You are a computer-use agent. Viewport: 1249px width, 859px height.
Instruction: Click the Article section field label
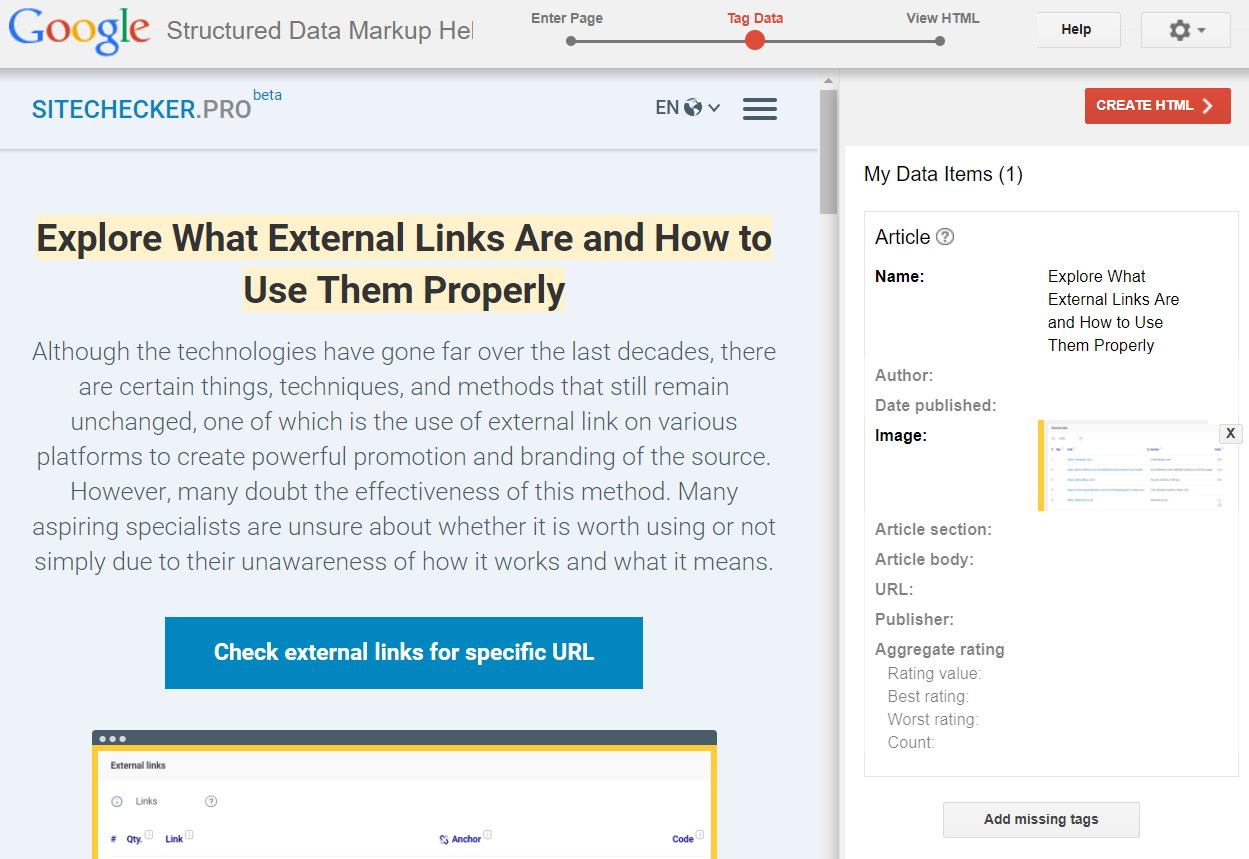tap(933, 530)
